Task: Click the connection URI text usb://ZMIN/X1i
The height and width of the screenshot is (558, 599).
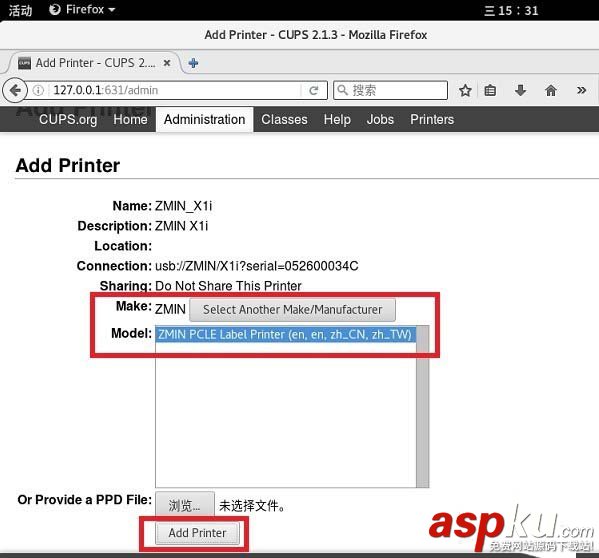Action: click(x=257, y=266)
